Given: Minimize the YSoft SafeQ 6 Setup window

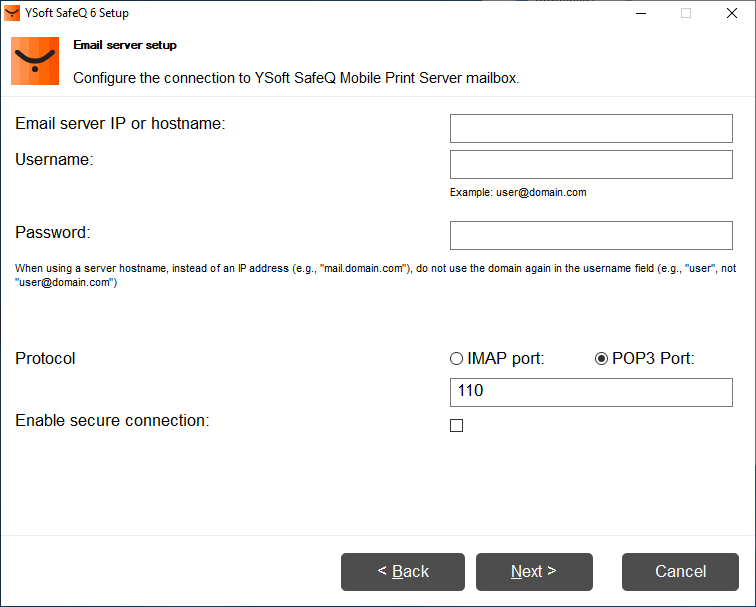Looking at the screenshot, I should (x=640, y=13).
